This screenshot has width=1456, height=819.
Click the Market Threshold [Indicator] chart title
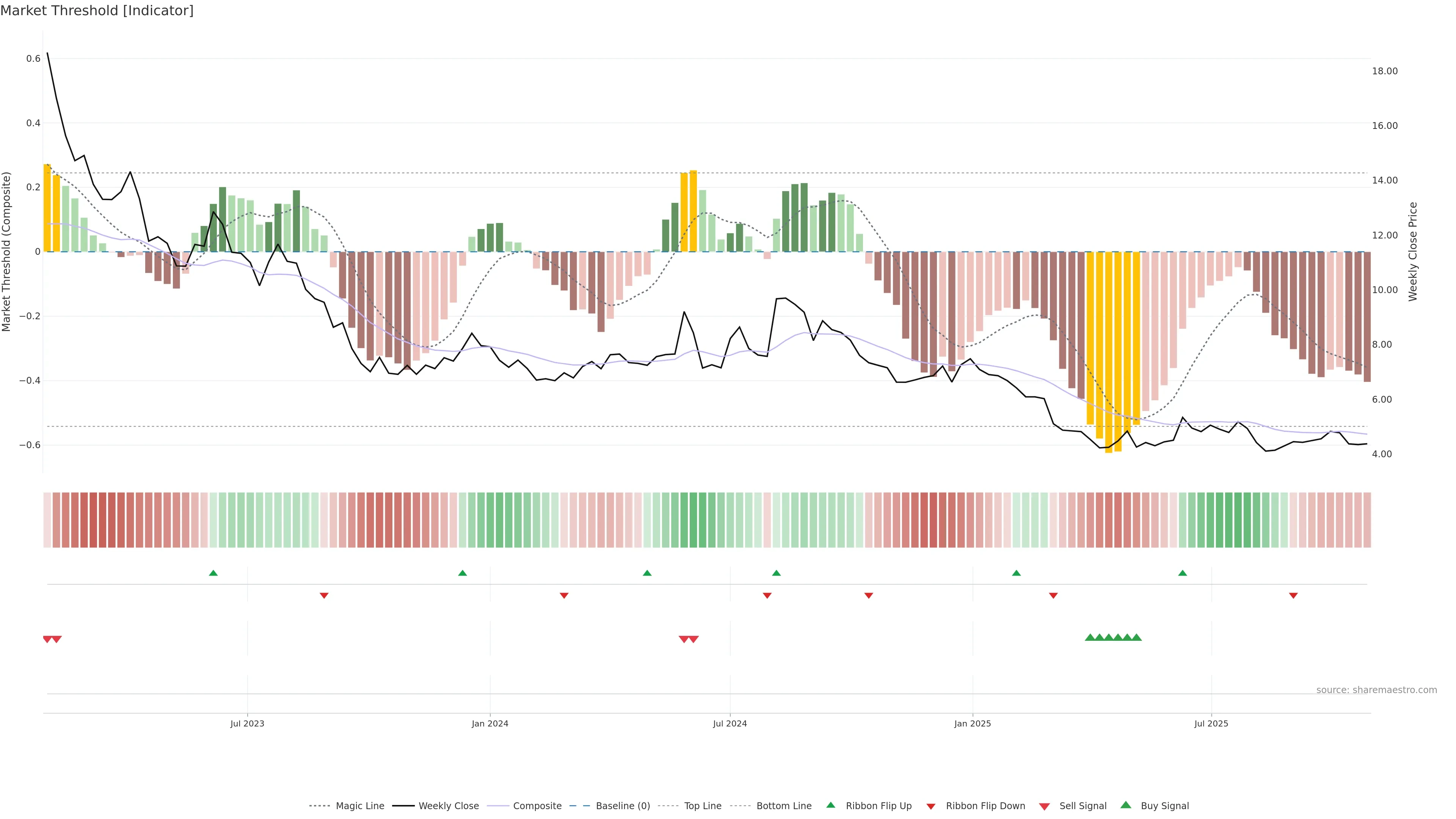97,11
